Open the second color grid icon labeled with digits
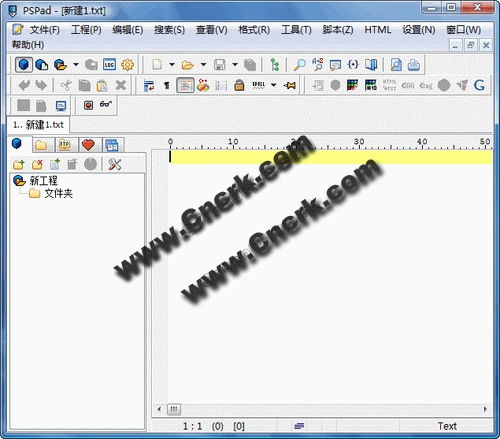The height and width of the screenshot is (439, 500). click(370, 85)
